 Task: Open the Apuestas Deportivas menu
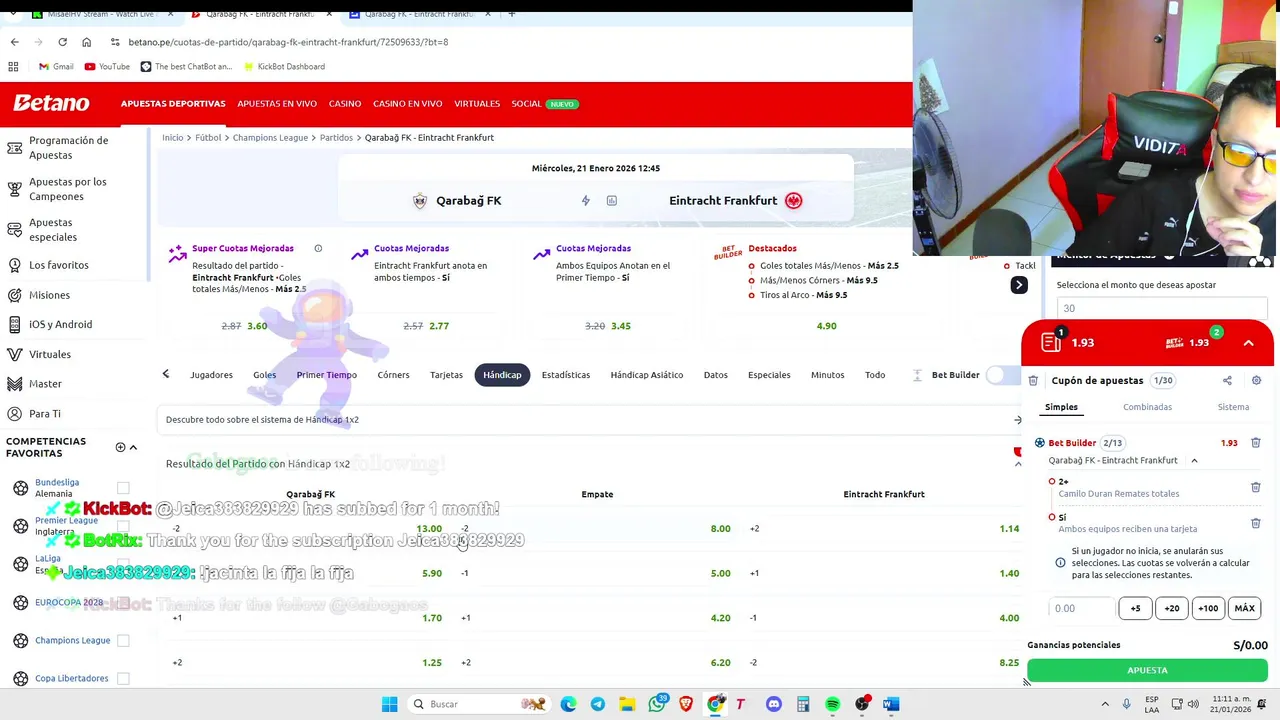coord(173,104)
